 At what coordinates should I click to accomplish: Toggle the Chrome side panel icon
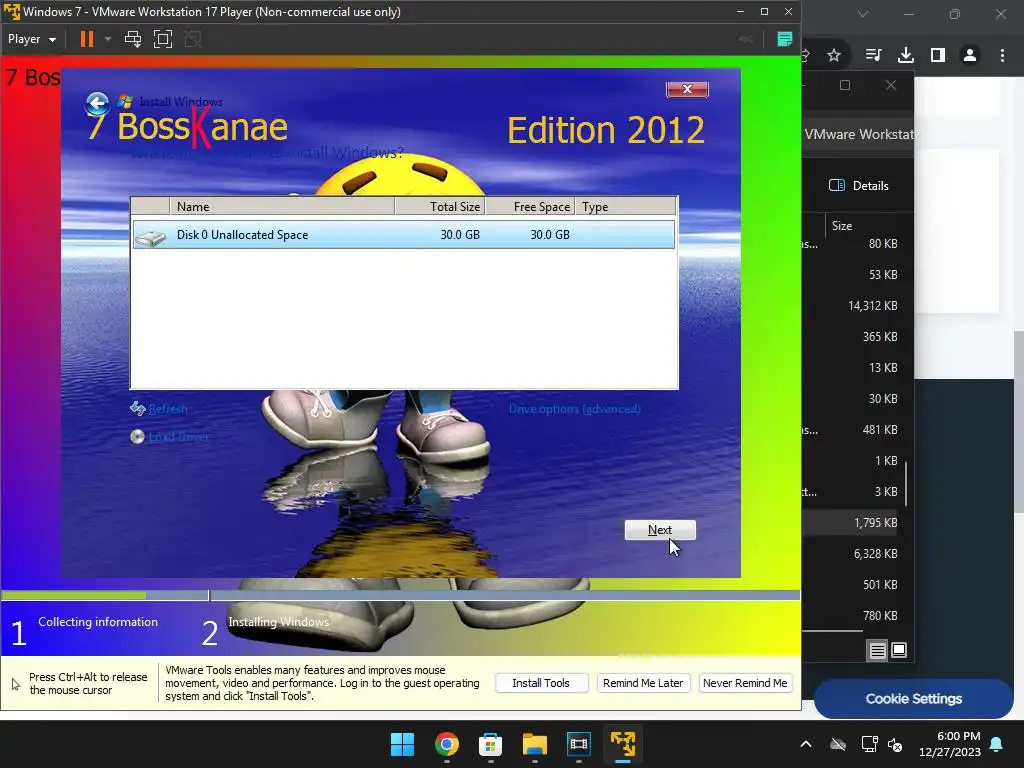938,56
